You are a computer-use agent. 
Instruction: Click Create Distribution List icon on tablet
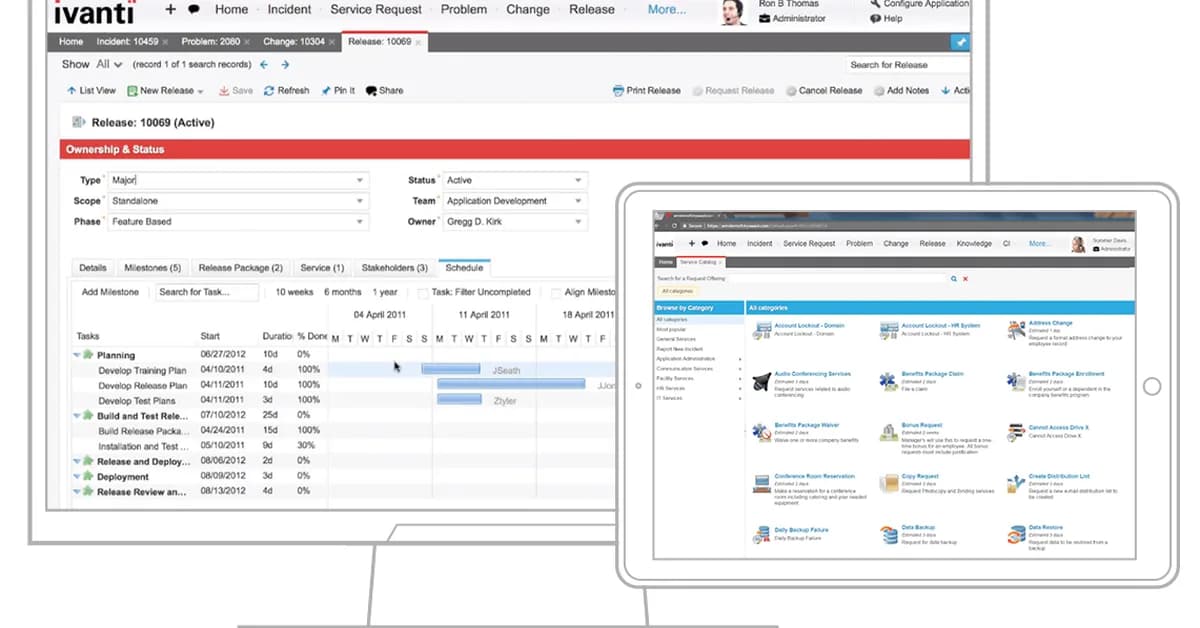(1016, 483)
